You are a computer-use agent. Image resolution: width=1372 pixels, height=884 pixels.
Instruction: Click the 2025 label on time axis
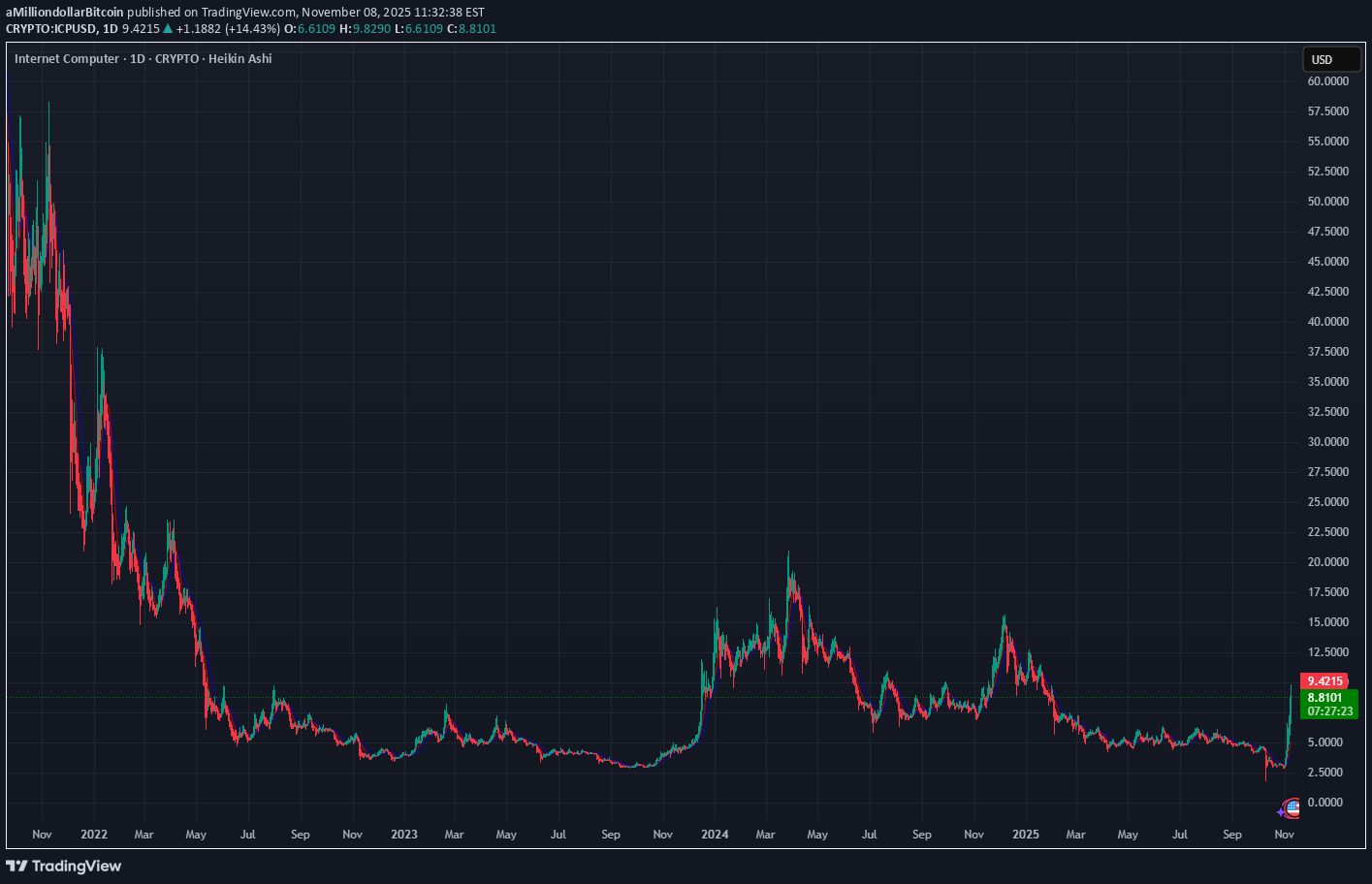1025,835
